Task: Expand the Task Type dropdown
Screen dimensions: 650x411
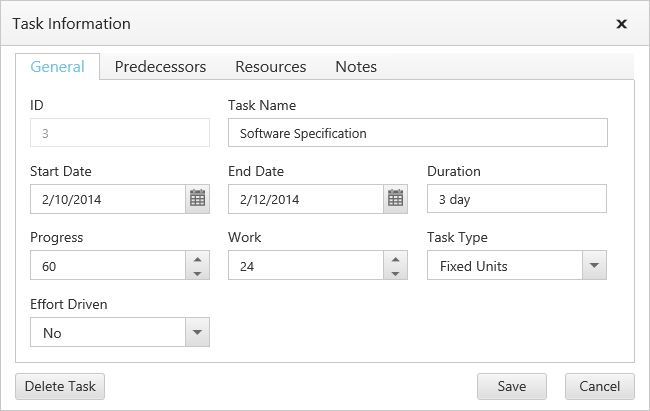Action: pos(594,266)
